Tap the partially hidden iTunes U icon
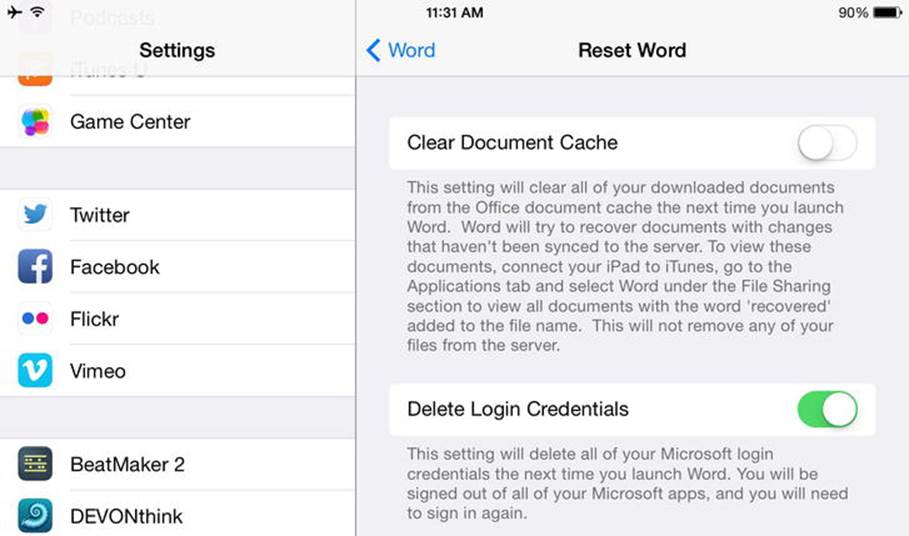Image resolution: width=909 pixels, height=536 pixels. pos(35,71)
